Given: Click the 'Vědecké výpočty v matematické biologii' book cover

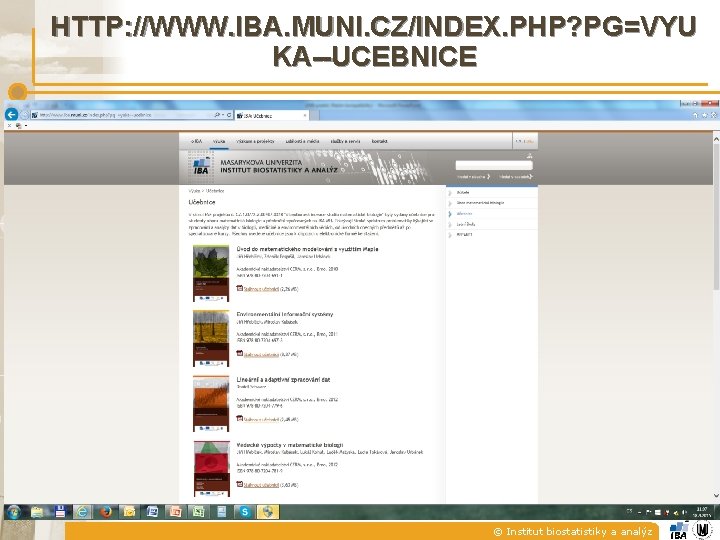Looking at the screenshot, I should [211, 469].
